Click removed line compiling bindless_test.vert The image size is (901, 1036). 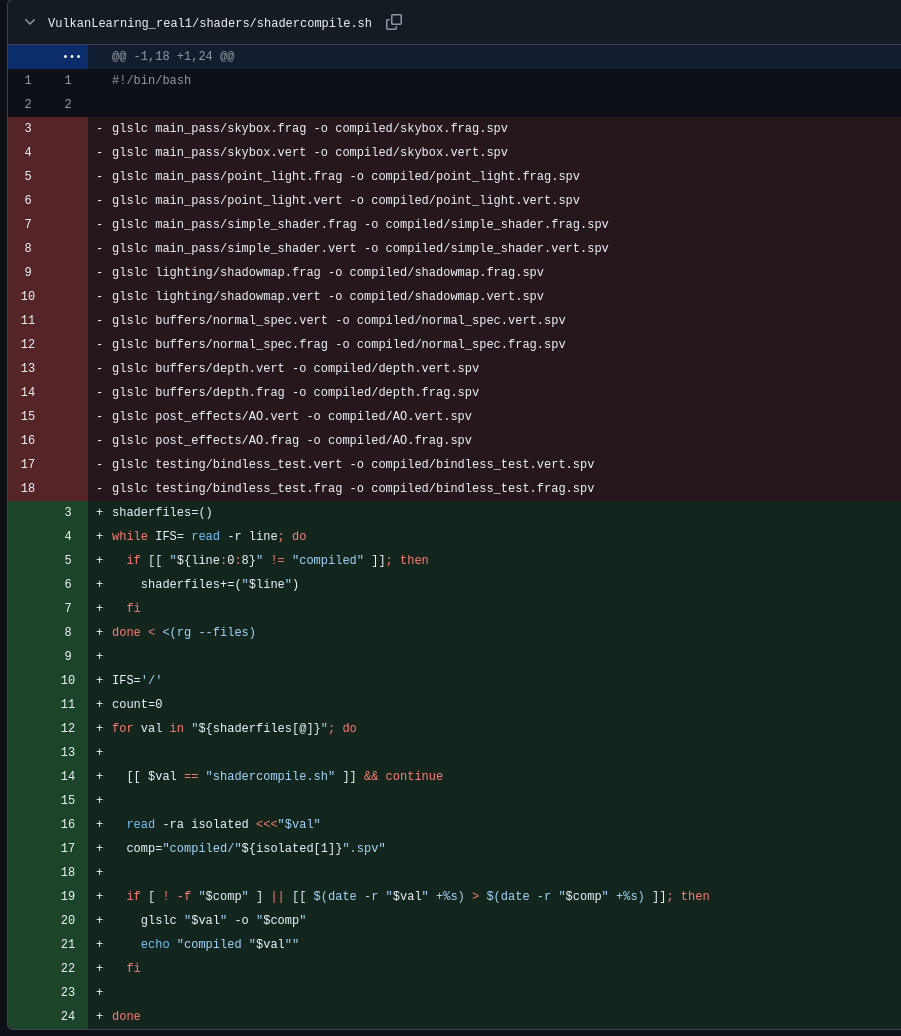353,464
